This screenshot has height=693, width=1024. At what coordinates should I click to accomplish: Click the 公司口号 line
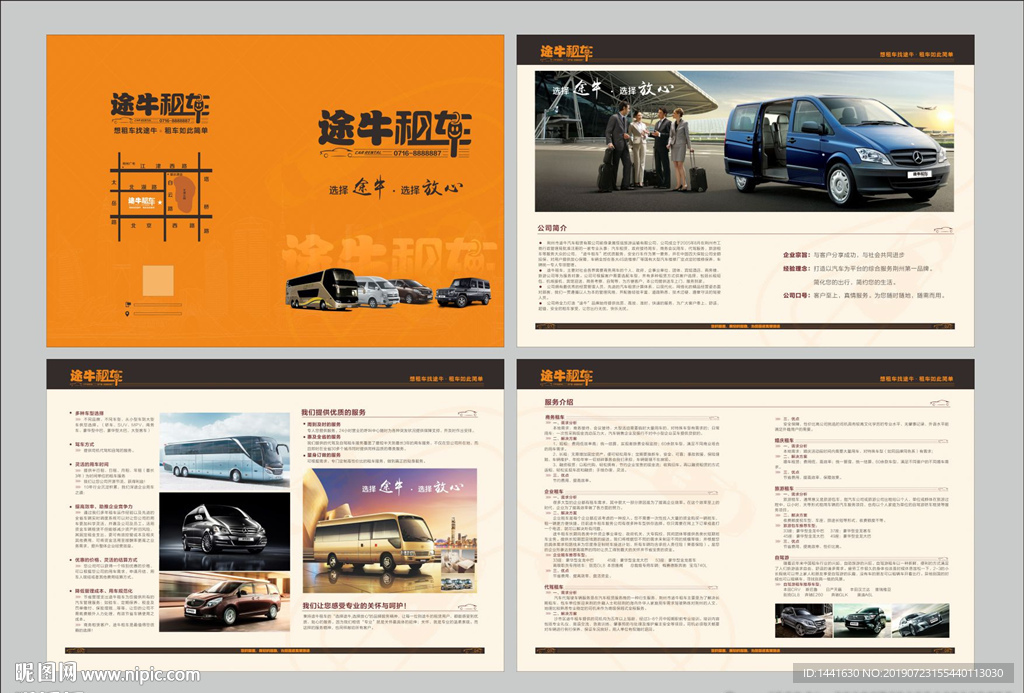pos(863,295)
